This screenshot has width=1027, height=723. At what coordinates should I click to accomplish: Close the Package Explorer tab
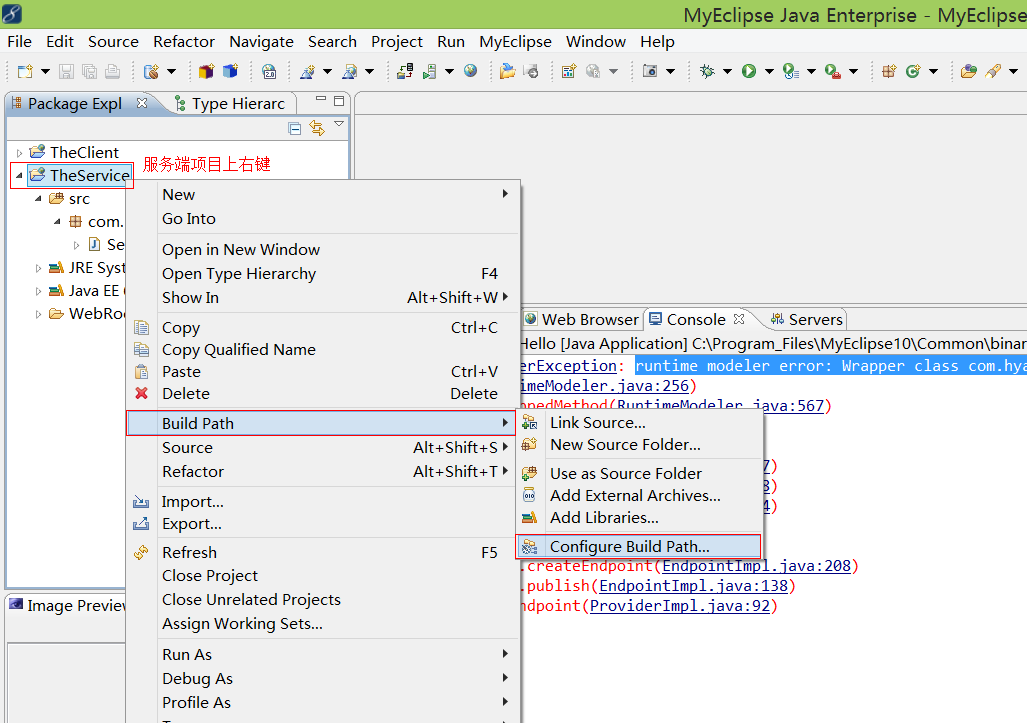141,103
